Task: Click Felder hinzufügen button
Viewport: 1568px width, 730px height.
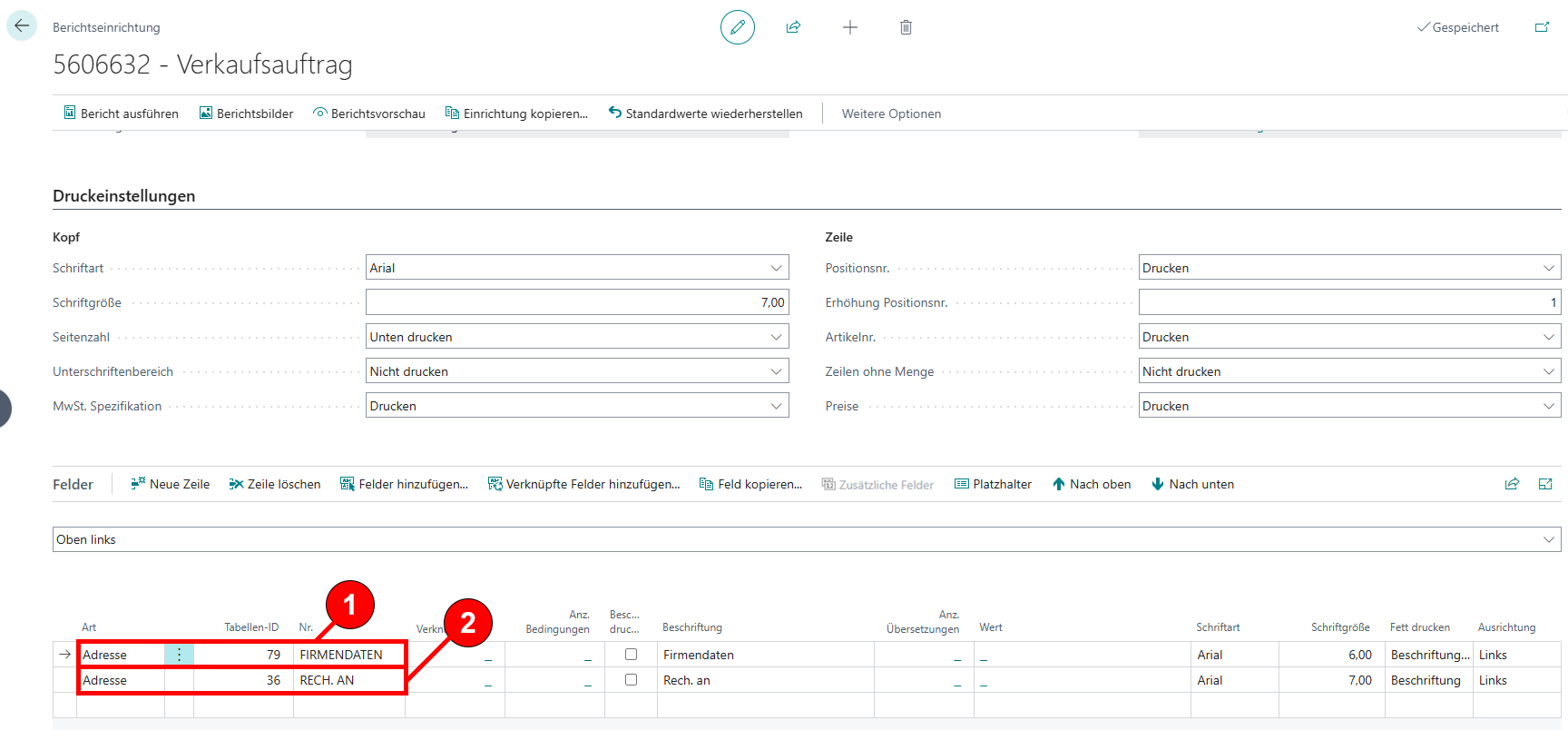Action: 404,484
